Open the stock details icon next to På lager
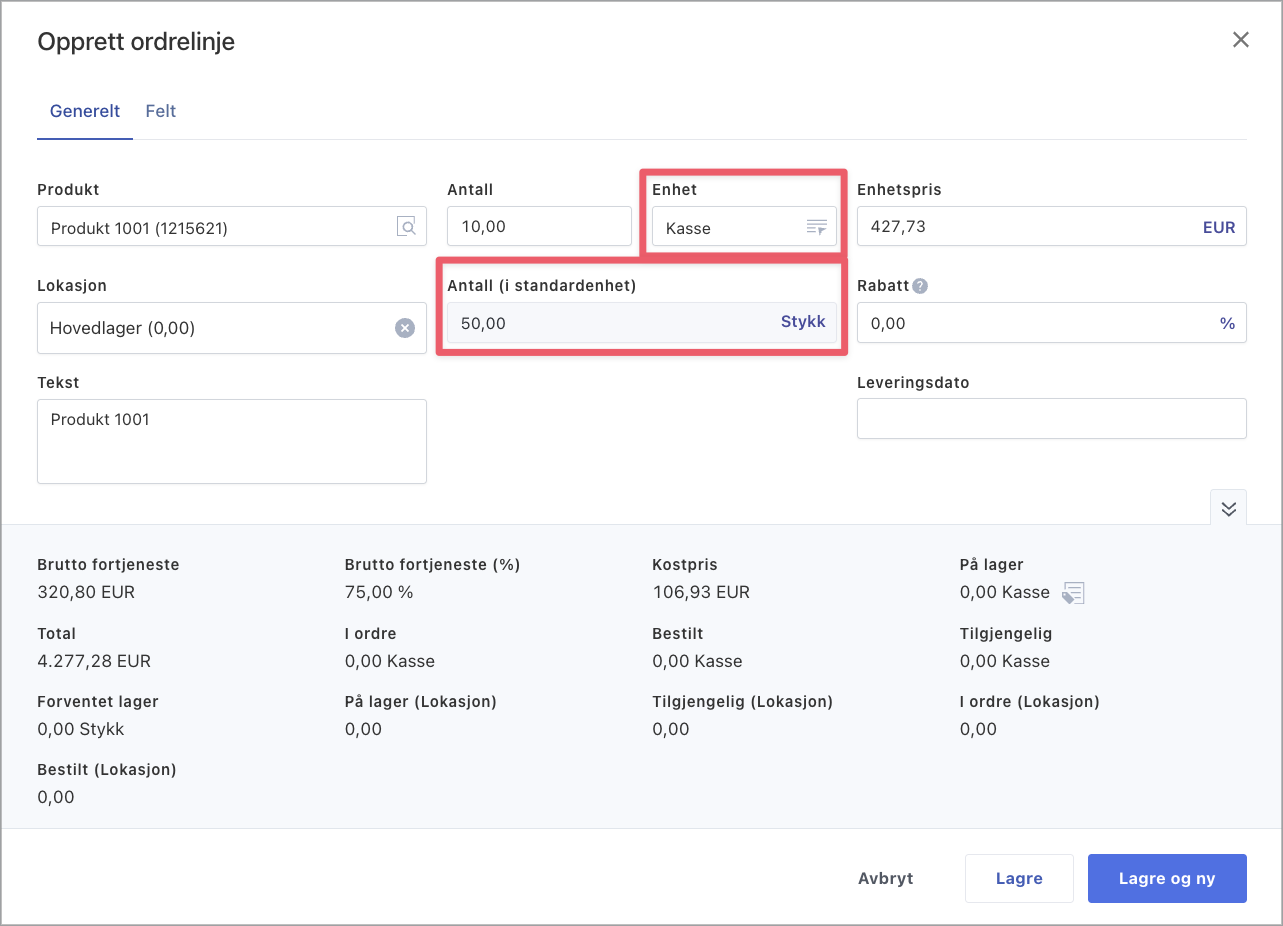 click(1073, 593)
